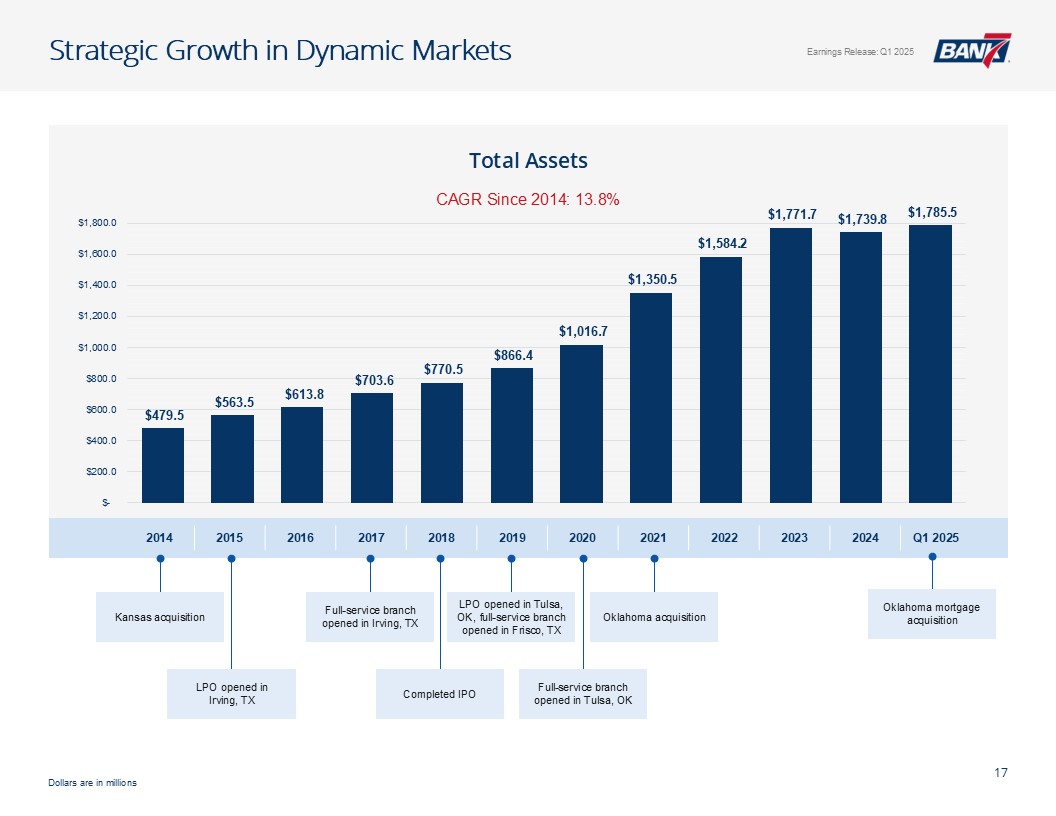1056x816 pixels.
Task: Select the 2014 bar showing $479.5
Action: [163, 465]
